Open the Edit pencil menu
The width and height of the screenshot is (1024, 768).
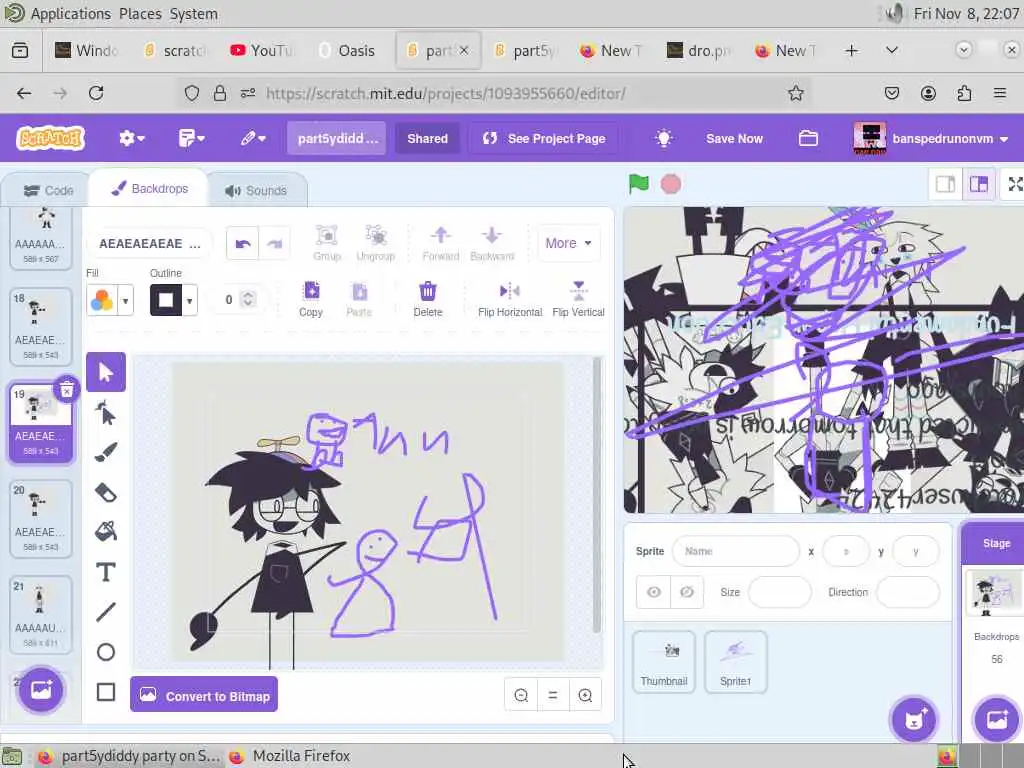point(253,138)
